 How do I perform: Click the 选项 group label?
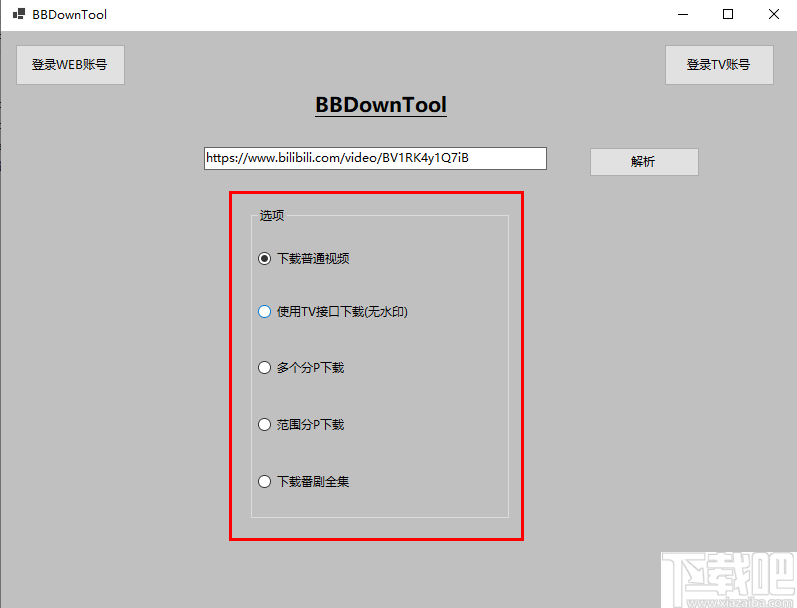coord(272,216)
